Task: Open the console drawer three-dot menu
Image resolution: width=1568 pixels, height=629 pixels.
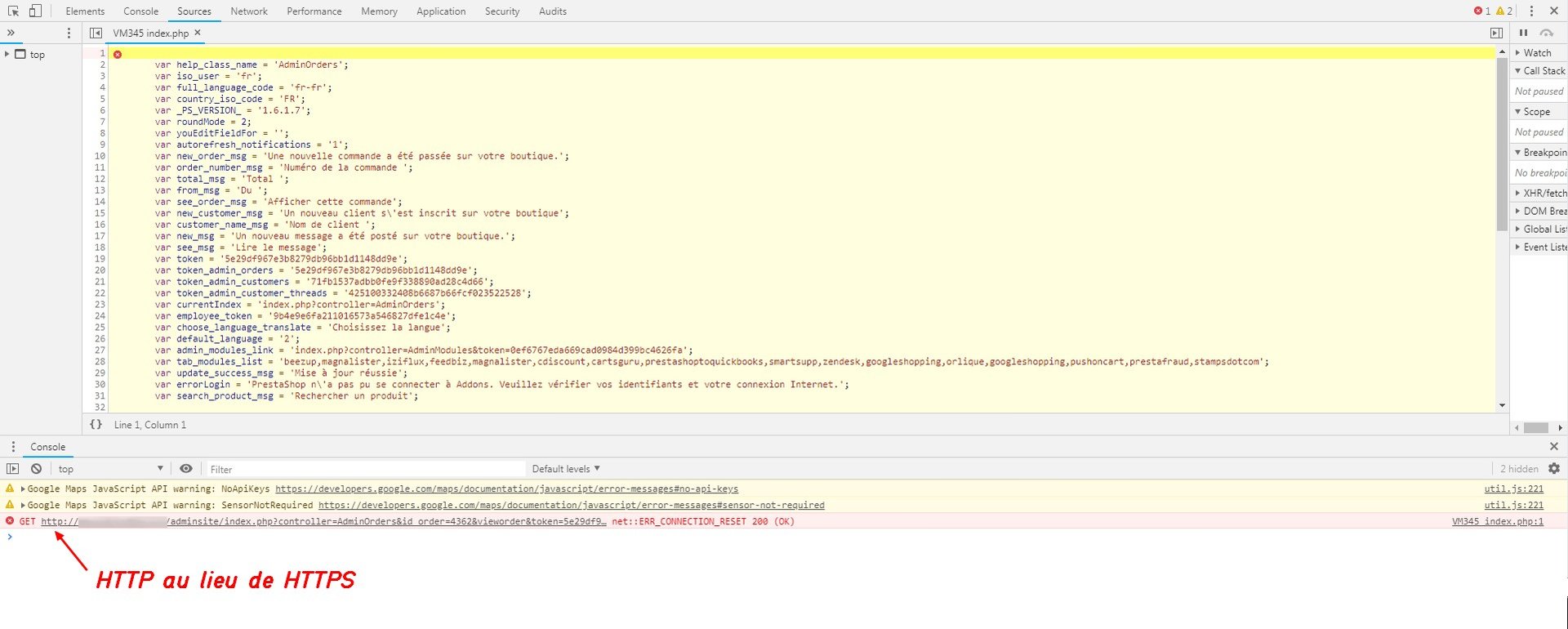Action: 13,447
